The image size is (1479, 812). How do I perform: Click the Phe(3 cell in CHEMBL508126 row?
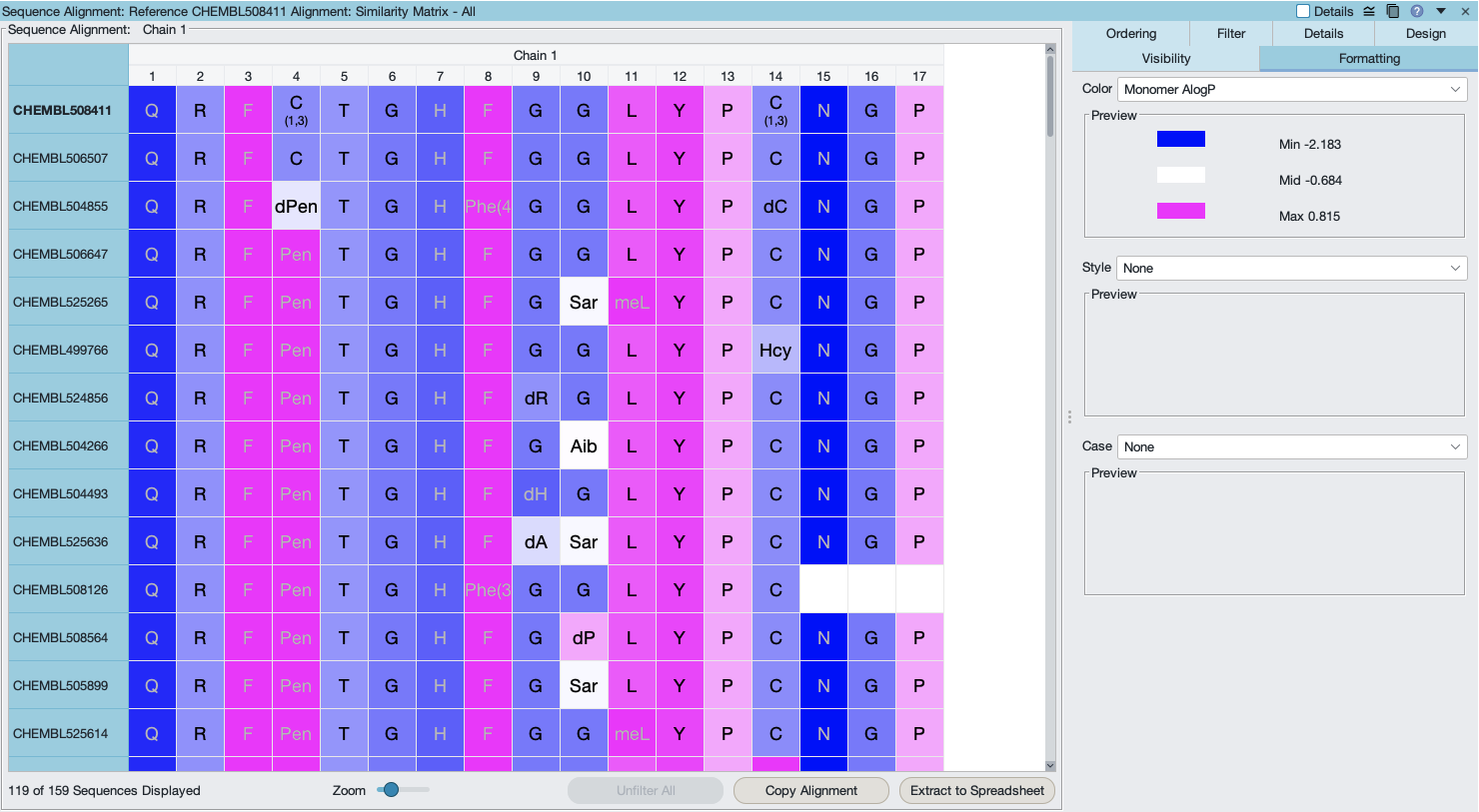[488, 589]
